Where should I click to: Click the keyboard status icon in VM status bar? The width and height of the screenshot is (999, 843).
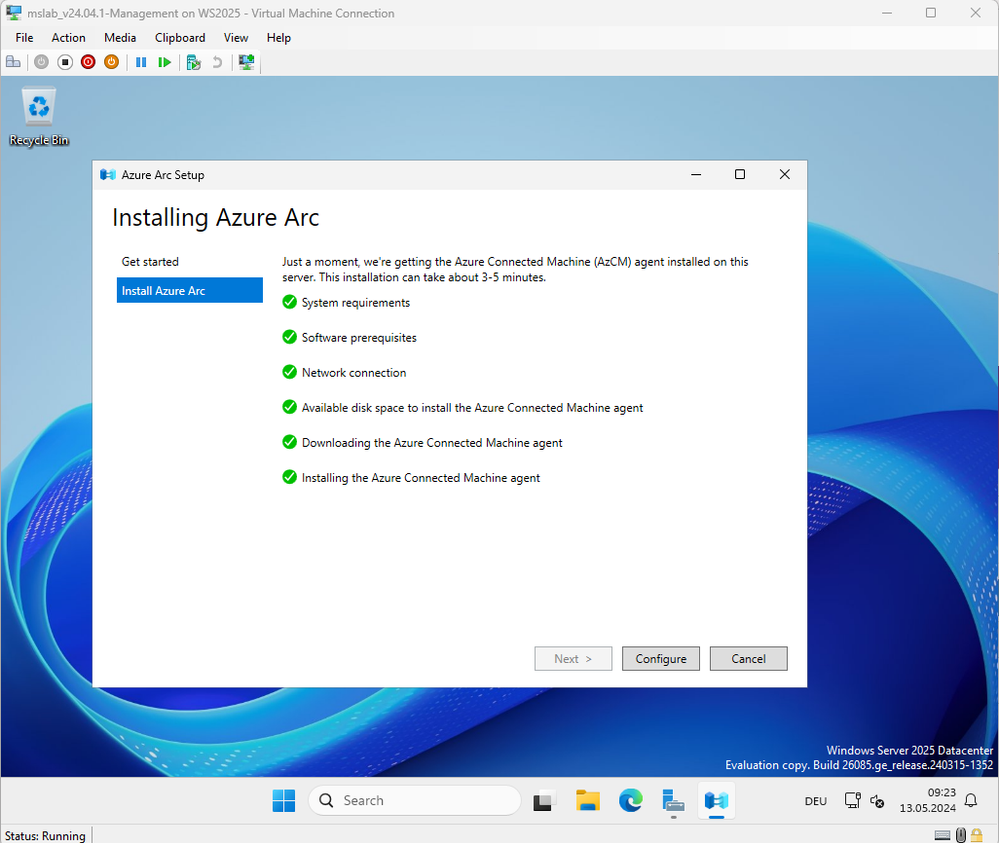click(x=942, y=835)
